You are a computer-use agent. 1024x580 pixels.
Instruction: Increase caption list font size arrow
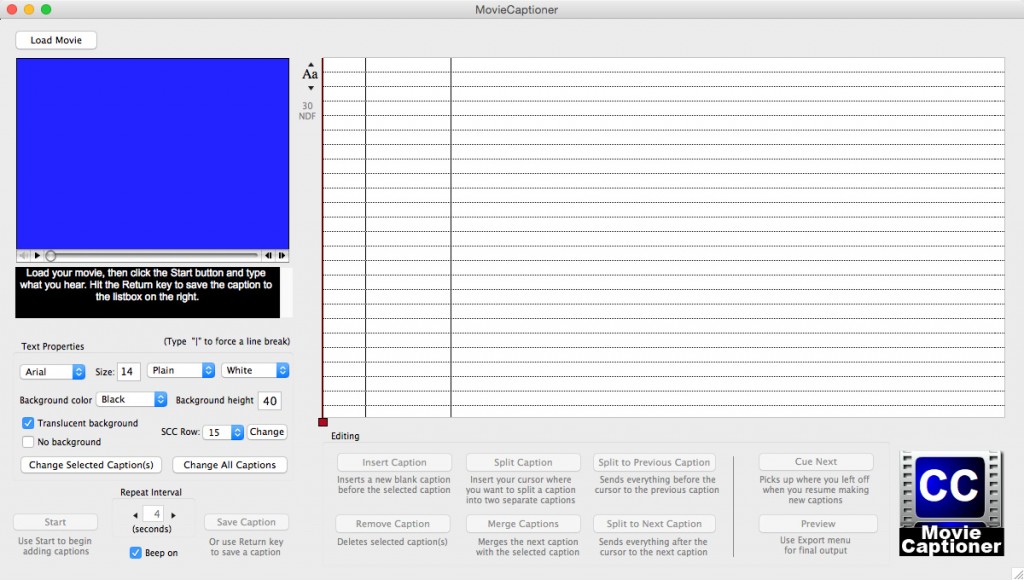[x=311, y=64]
